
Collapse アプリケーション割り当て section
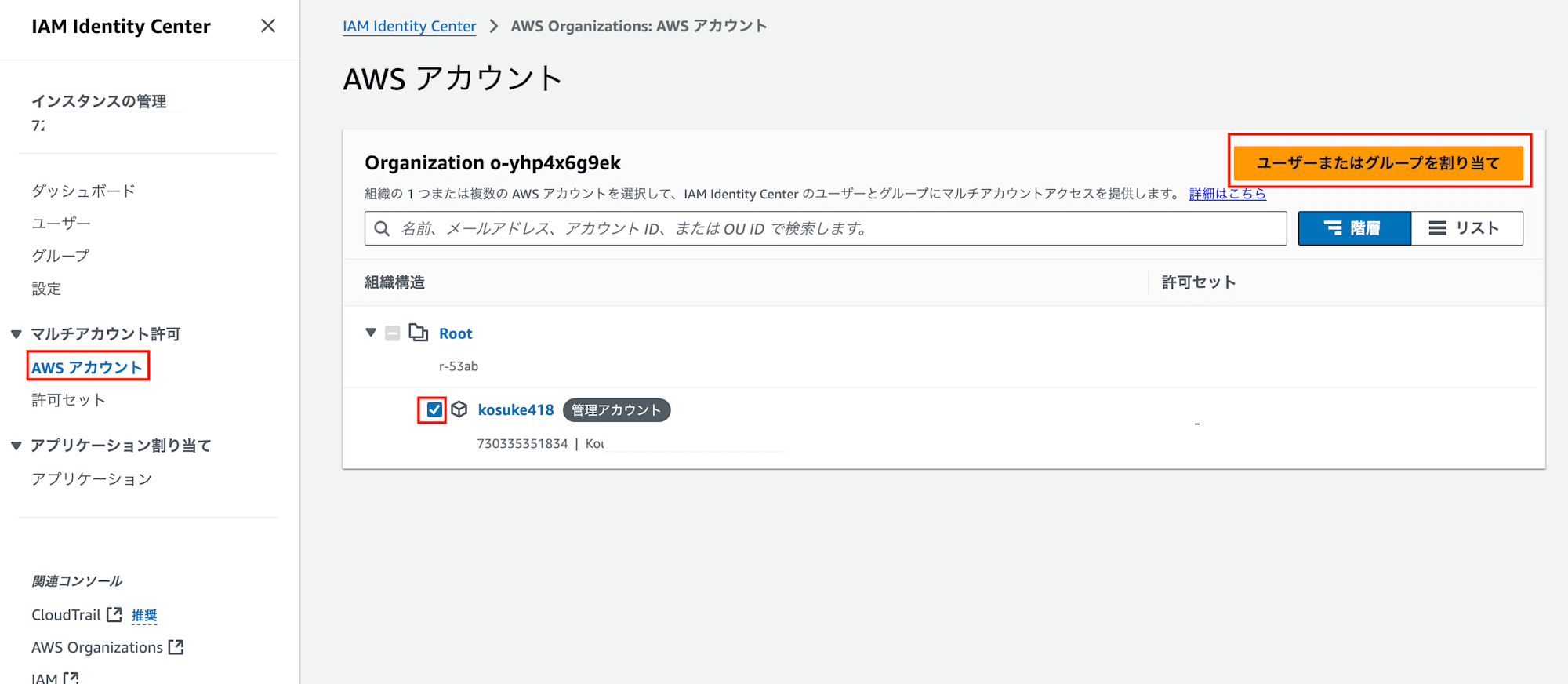coord(16,446)
